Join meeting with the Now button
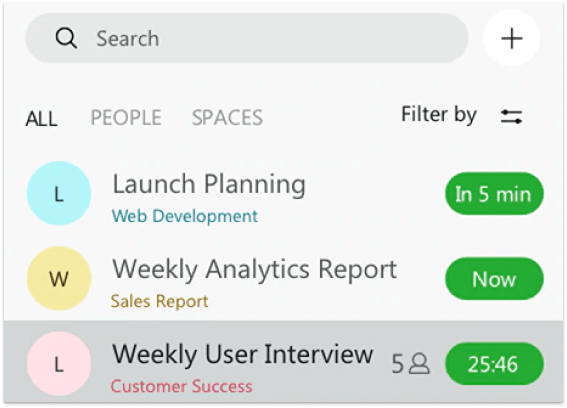This screenshot has height=408, width=567. [494, 279]
